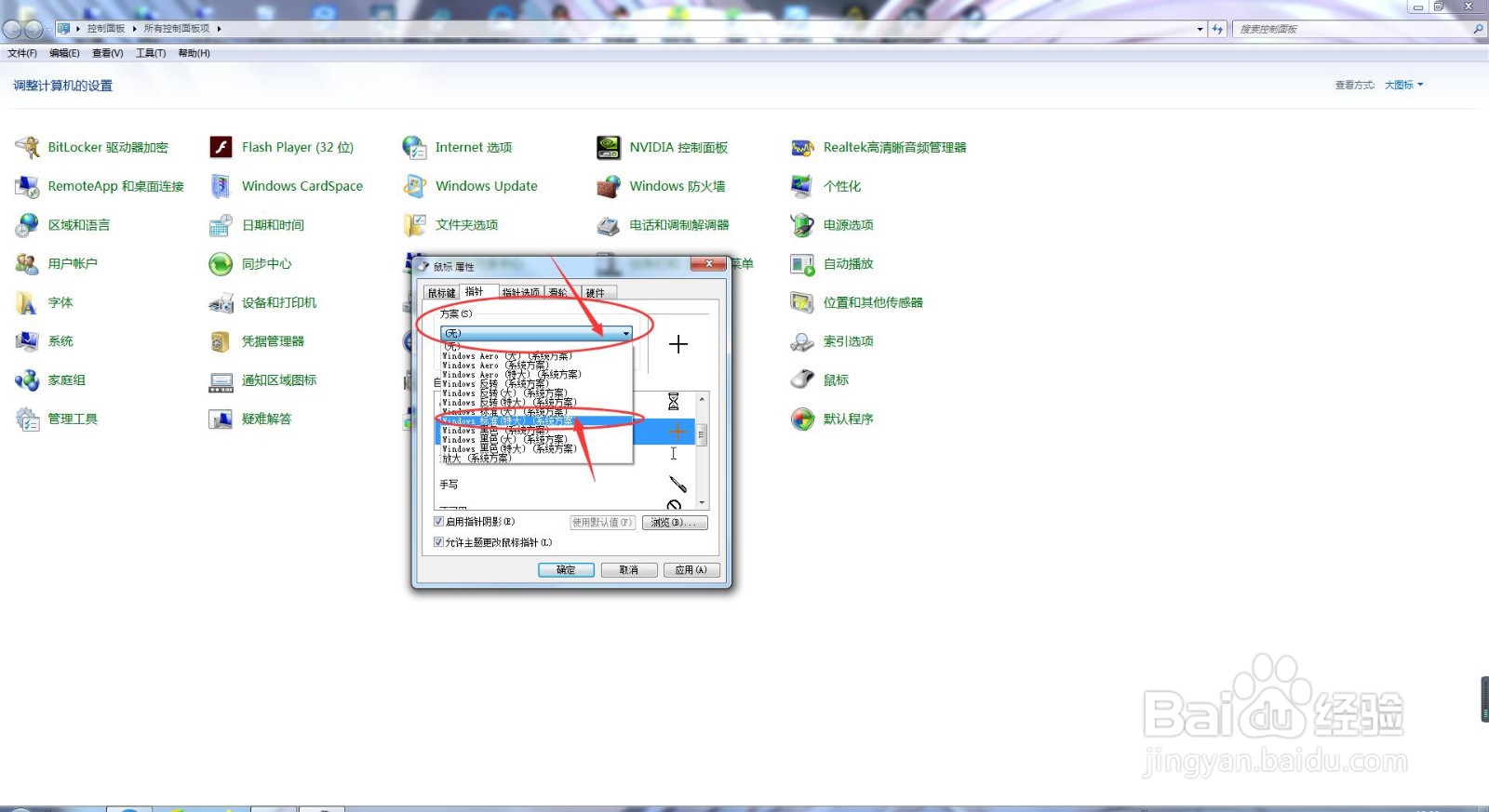The image size is (1489, 812).
Task: Open Internet 选项
Action: point(457,147)
